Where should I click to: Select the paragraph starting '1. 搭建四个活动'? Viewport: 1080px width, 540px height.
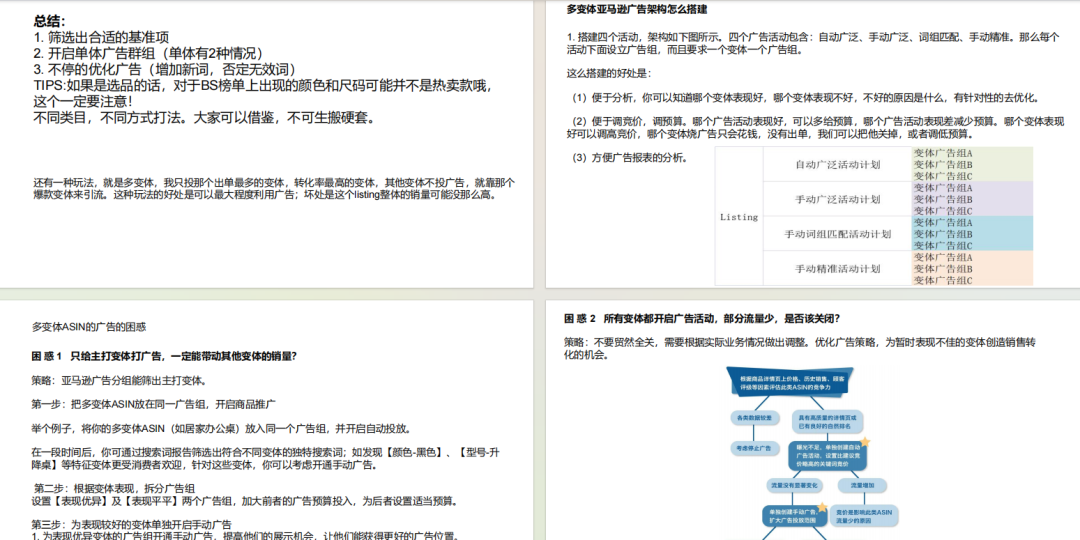pos(813,43)
